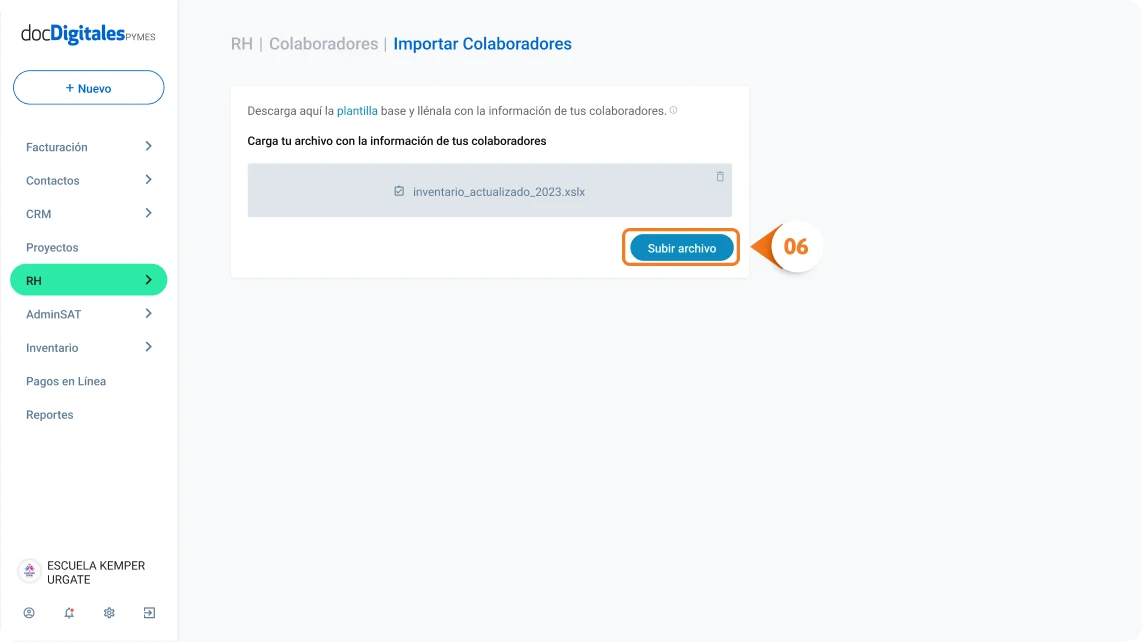Image resolution: width=1142 pixels, height=642 pixels.
Task: Select the RH menu item
Action: (89, 280)
